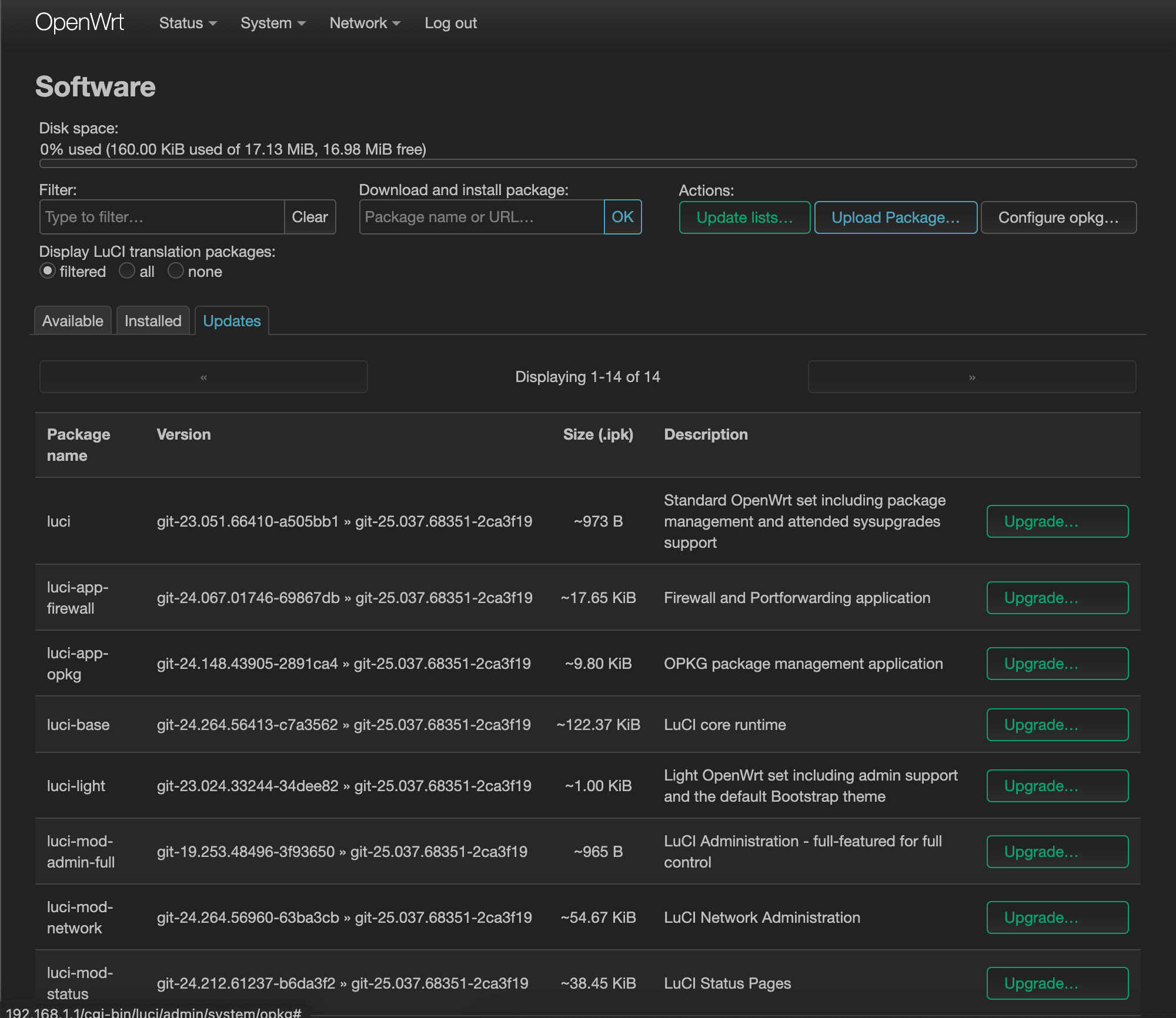Viewport: 1176px width, 1018px height.
Task: Click the 'Software' page heading
Action: click(95, 87)
